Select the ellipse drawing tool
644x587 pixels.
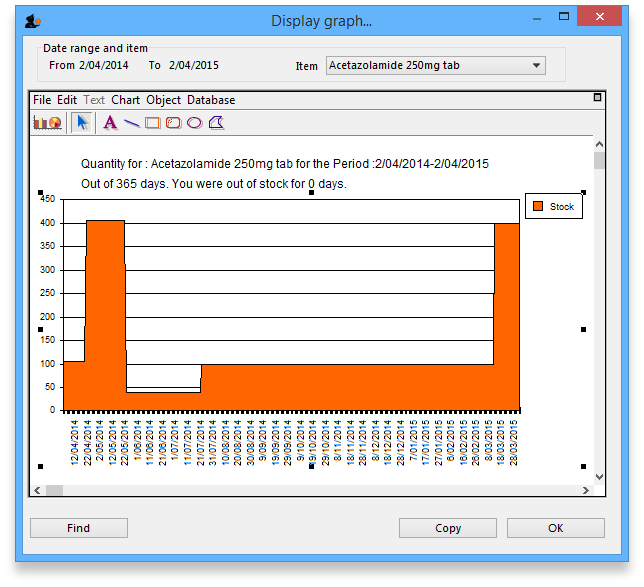(x=194, y=122)
